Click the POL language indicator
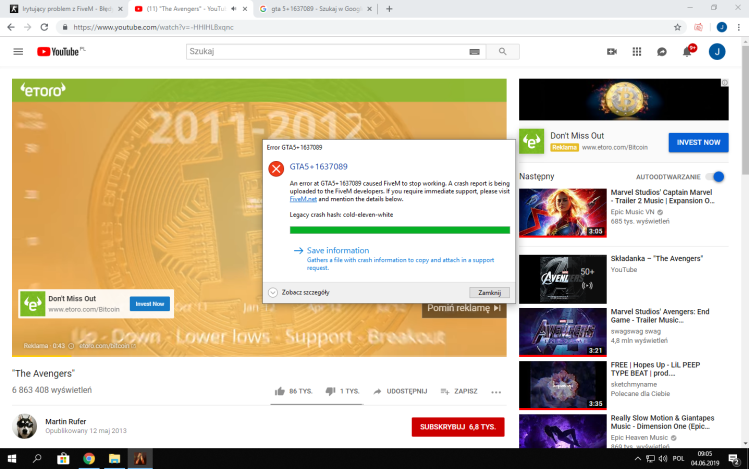Image resolution: width=749 pixels, height=469 pixels. pos(678,458)
